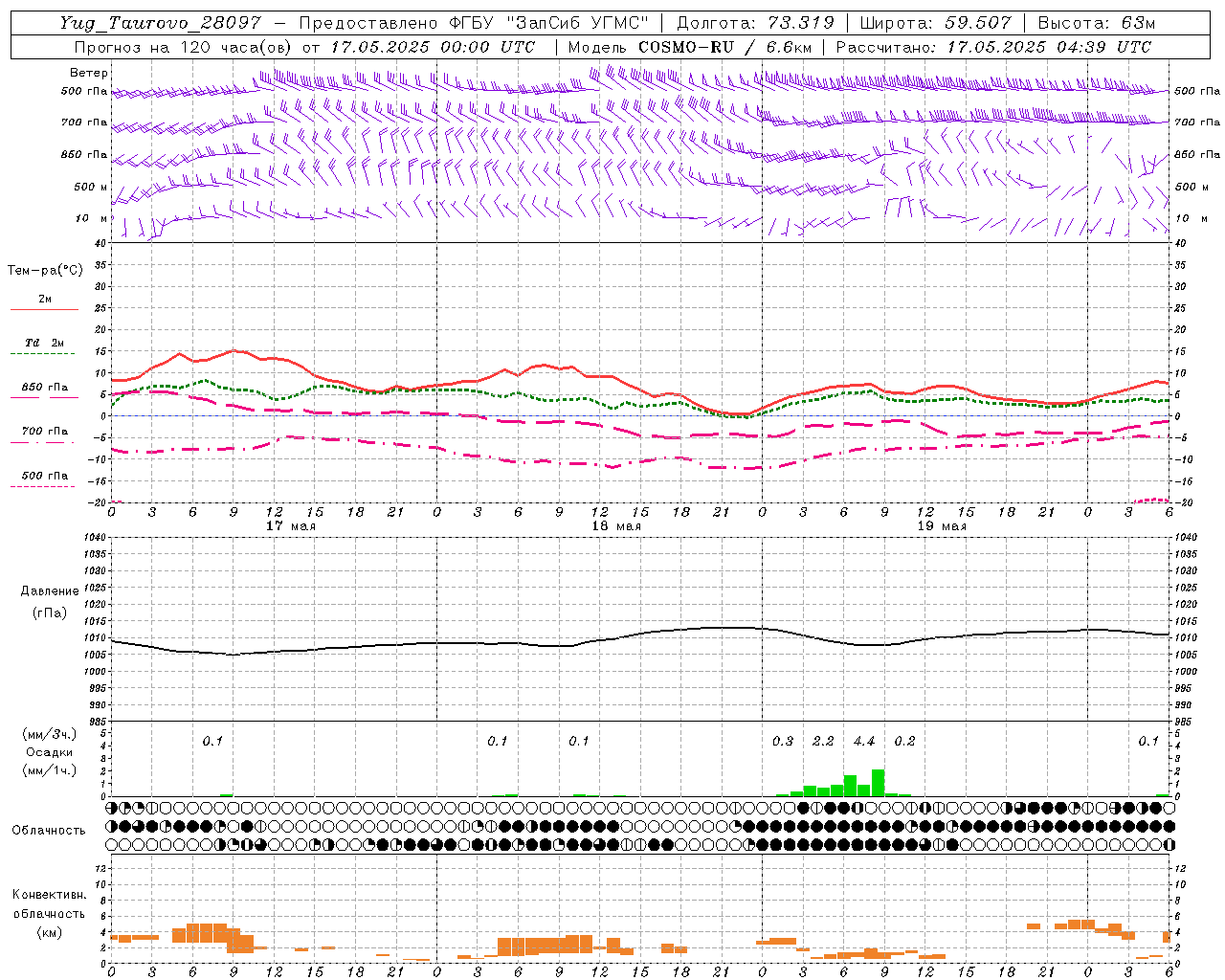This screenshot has height=980, width=1225.
Task: Select the Высота: 63м header text
Action: click(x=1096, y=23)
